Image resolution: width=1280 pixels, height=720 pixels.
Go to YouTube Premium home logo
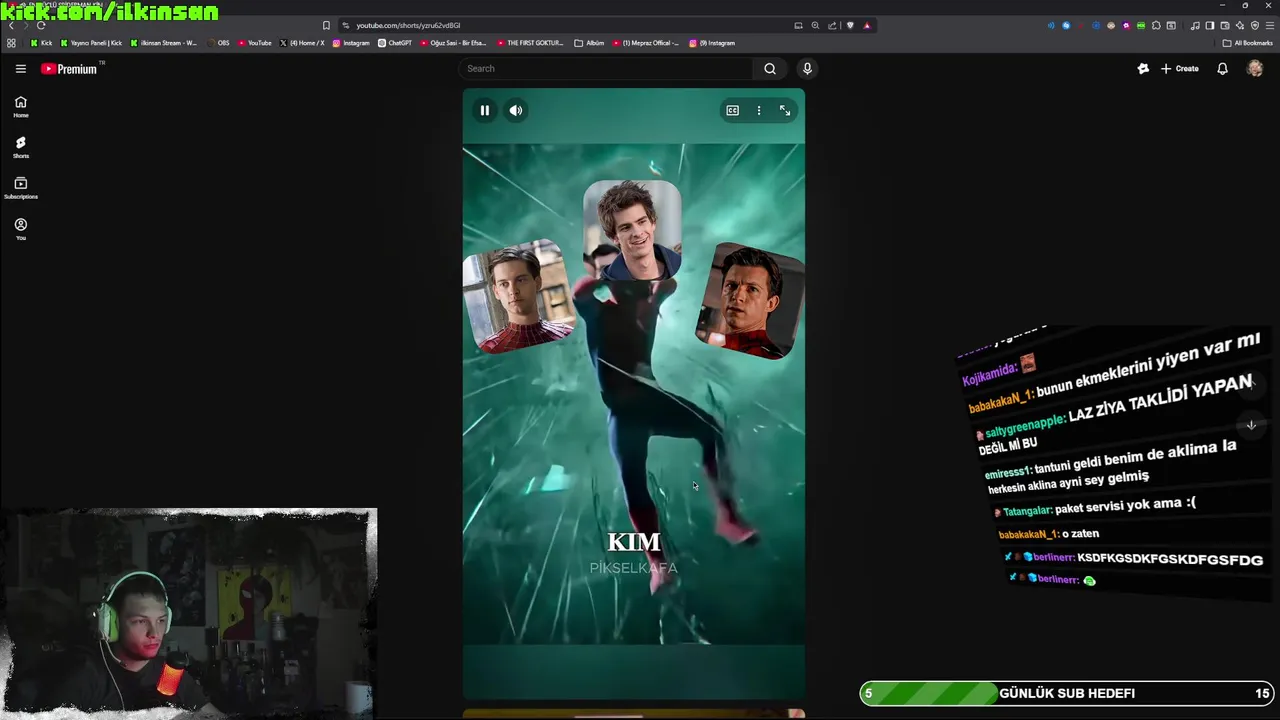point(70,68)
